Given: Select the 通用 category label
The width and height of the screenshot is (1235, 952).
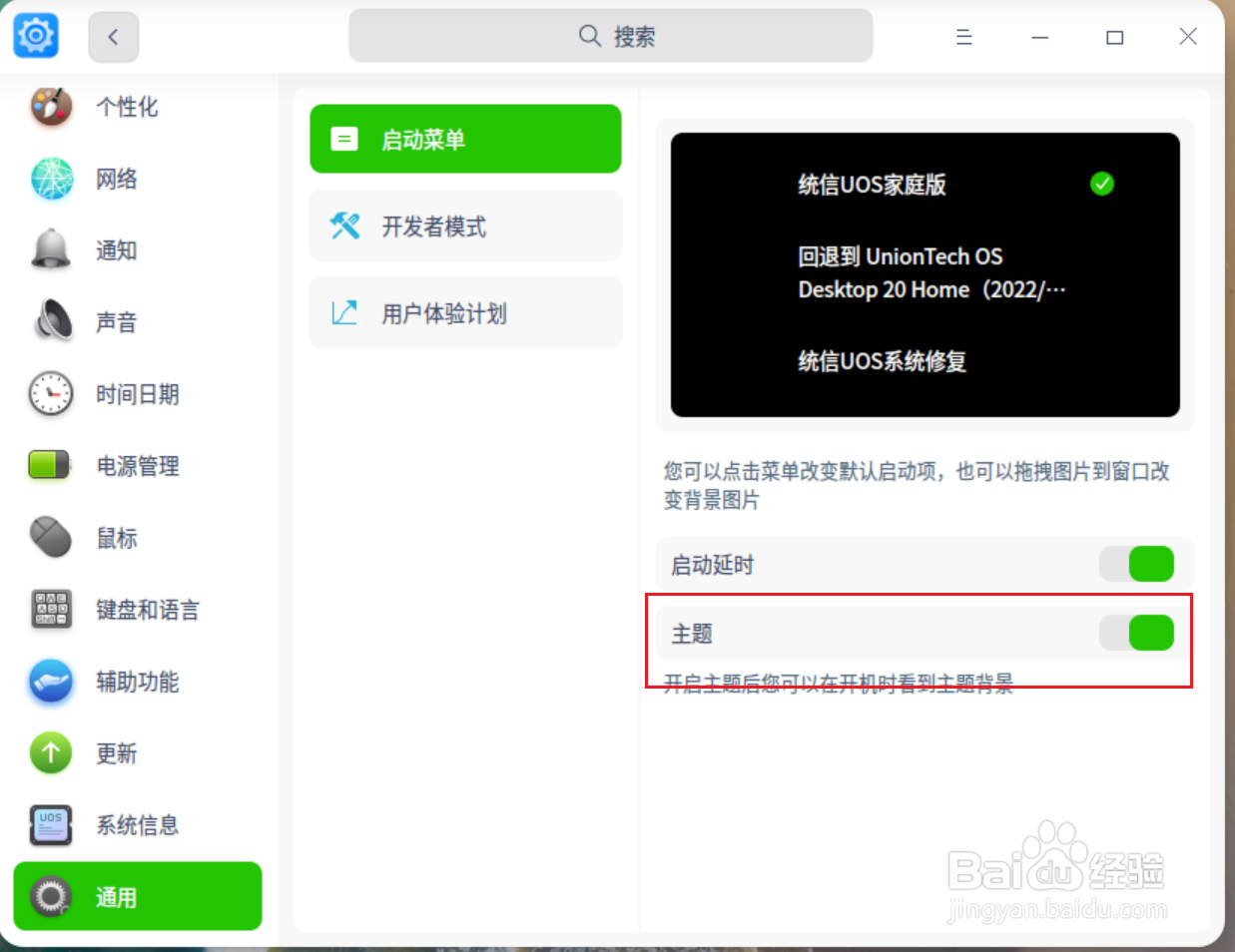Looking at the screenshot, I should tap(117, 897).
